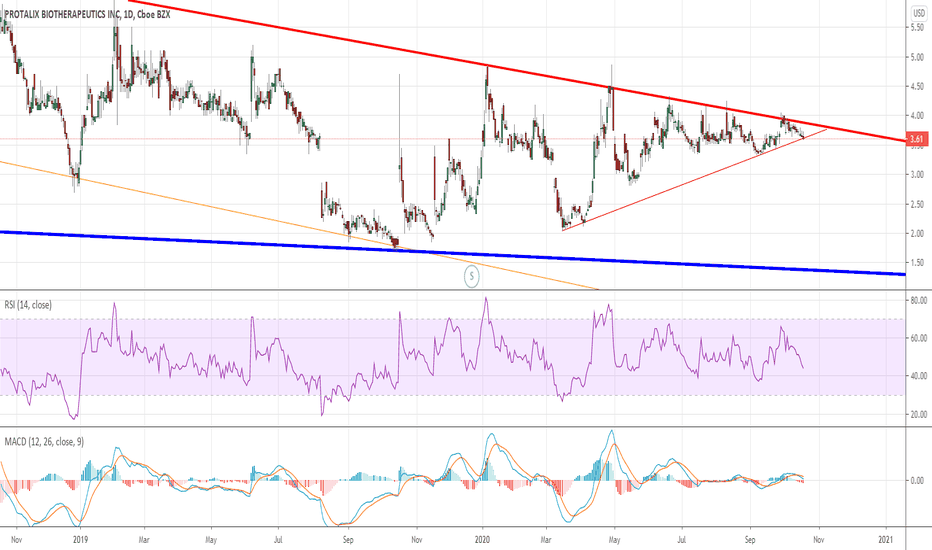Click the RSI 20.00 scale label
Image resolution: width=932 pixels, height=550 pixels.
[918, 414]
